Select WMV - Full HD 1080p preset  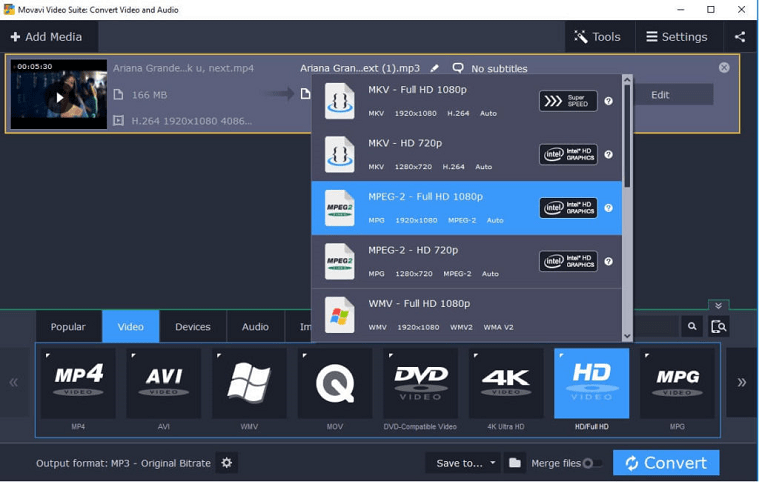click(x=467, y=315)
